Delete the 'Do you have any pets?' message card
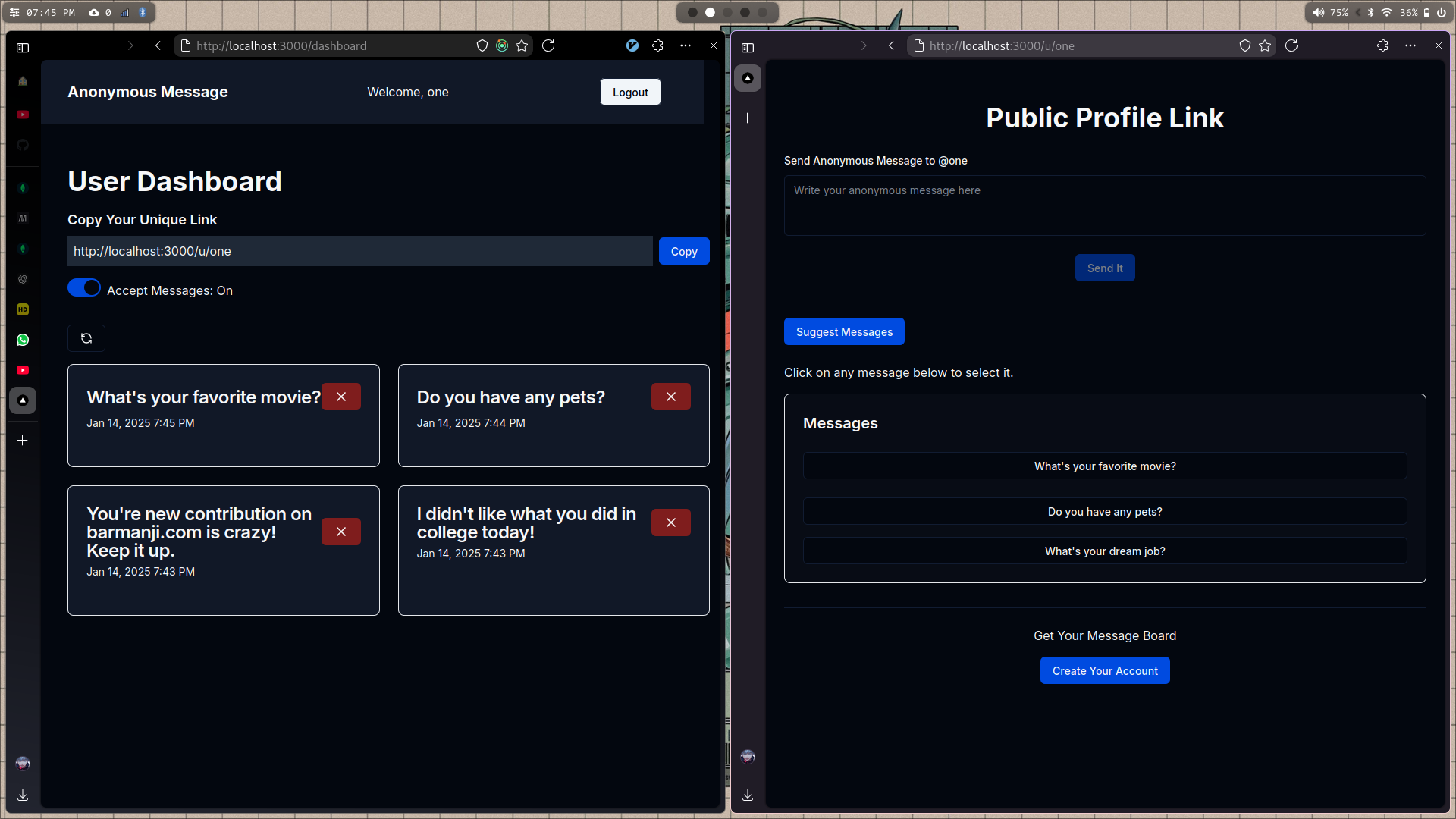Image resolution: width=1456 pixels, height=819 pixels. (671, 397)
